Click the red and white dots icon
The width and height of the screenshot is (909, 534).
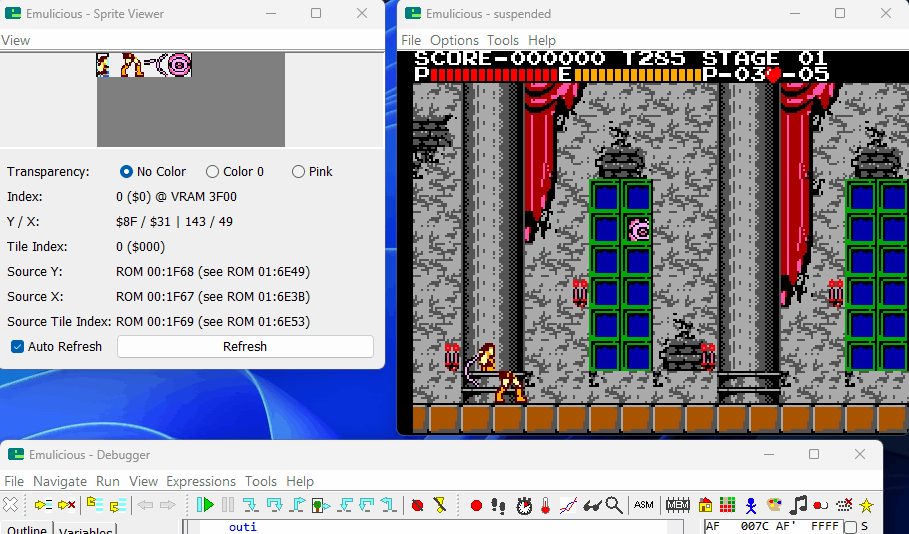pos(820,505)
